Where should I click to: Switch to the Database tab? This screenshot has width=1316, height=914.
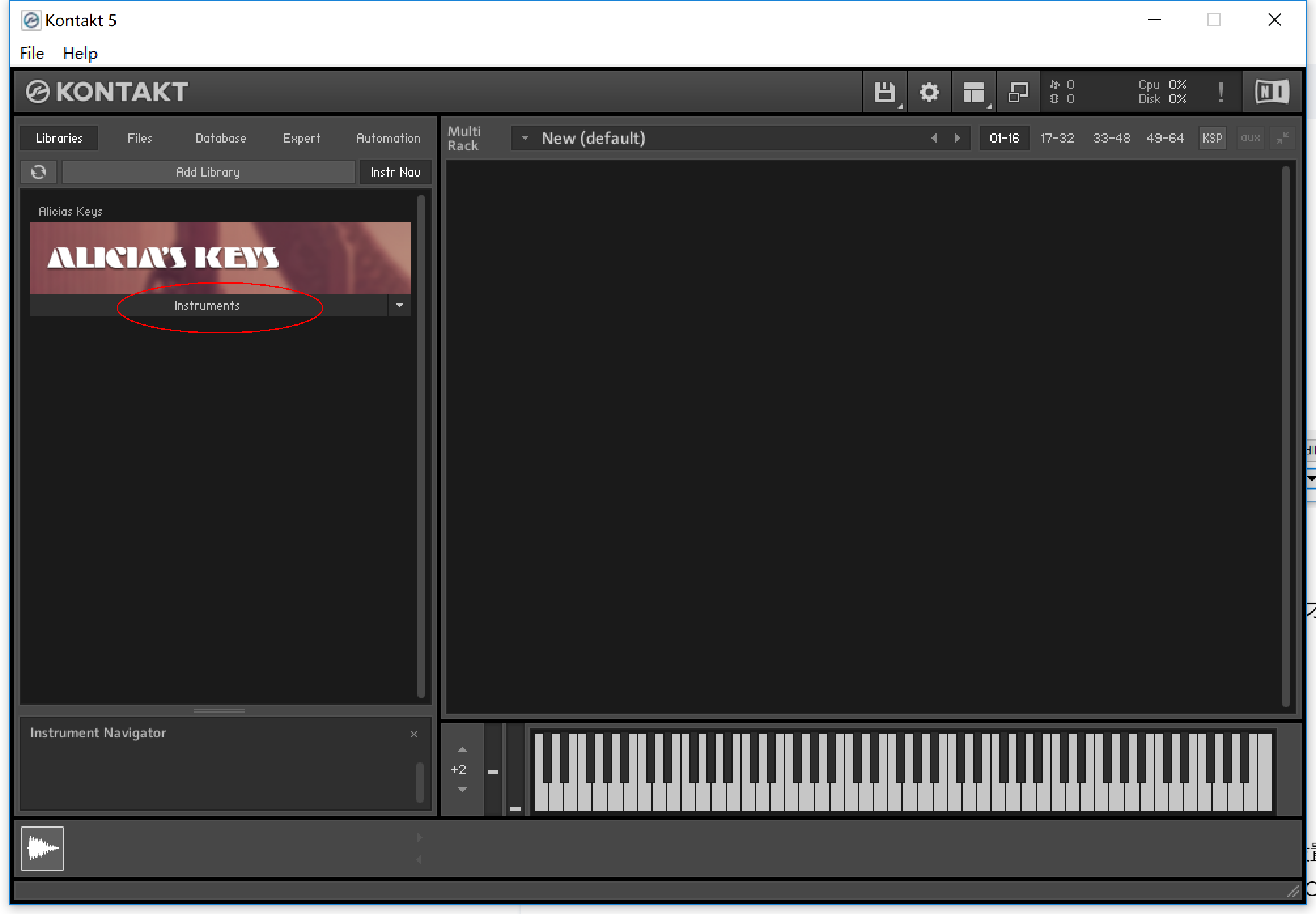click(x=220, y=138)
